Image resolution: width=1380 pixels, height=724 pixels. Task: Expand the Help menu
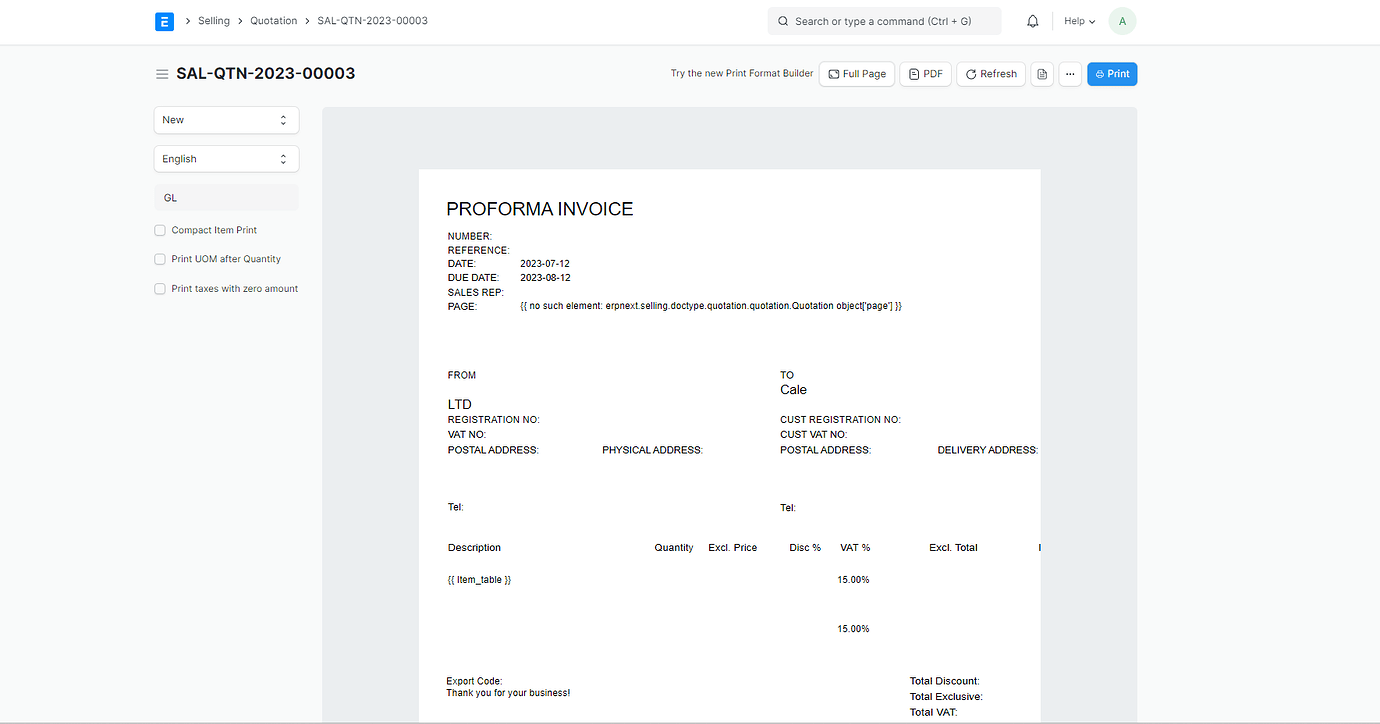point(1079,21)
